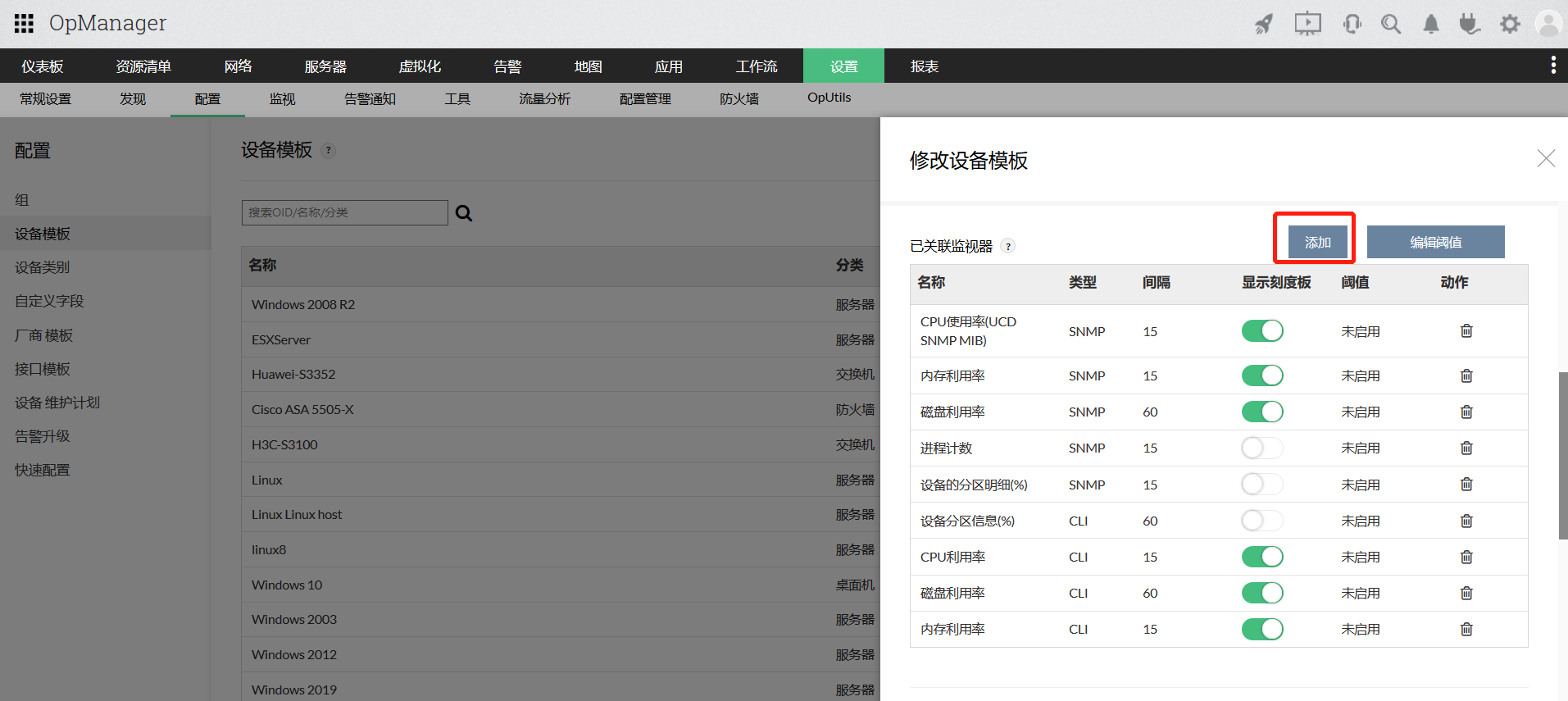Delete the CLI 磁盘利用率 monitor

(1466, 593)
